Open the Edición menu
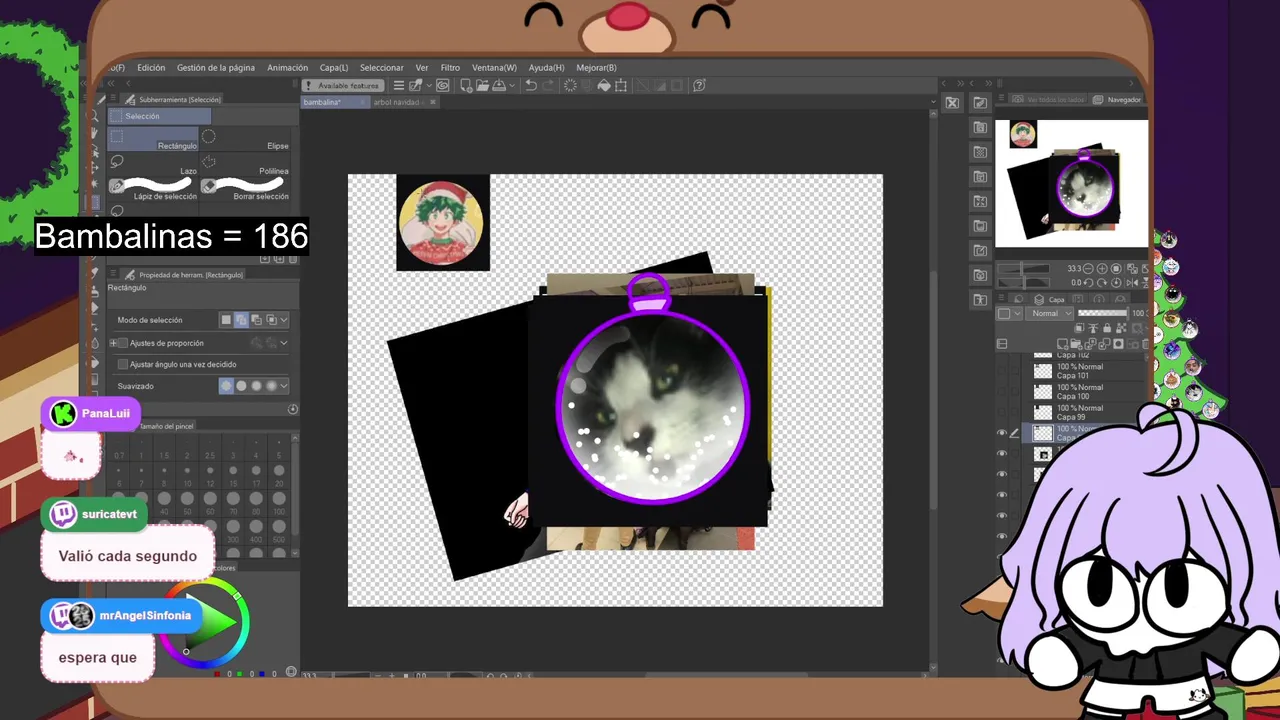The image size is (1280, 720). [x=151, y=68]
